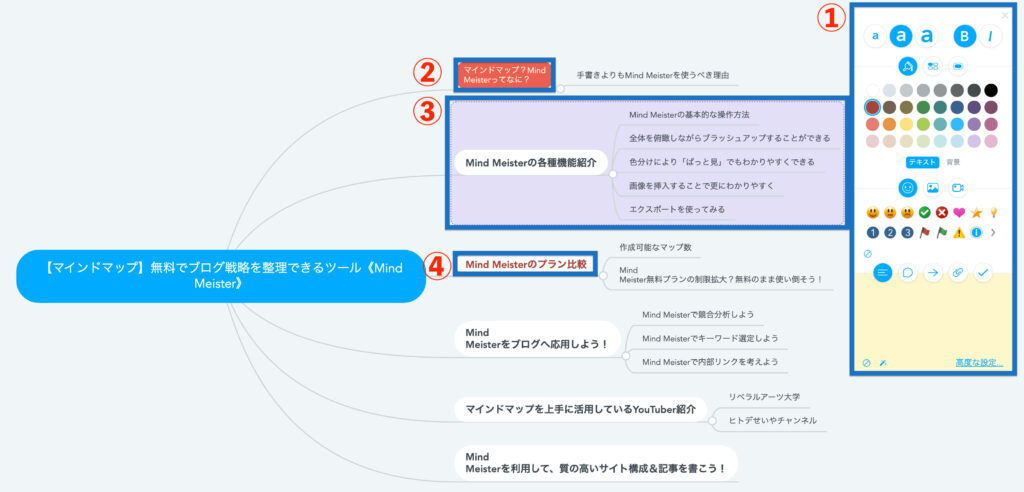Pick the black color swatch
Image resolution: width=1024 pixels, height=492 pixels.
(x=991, y=90)
